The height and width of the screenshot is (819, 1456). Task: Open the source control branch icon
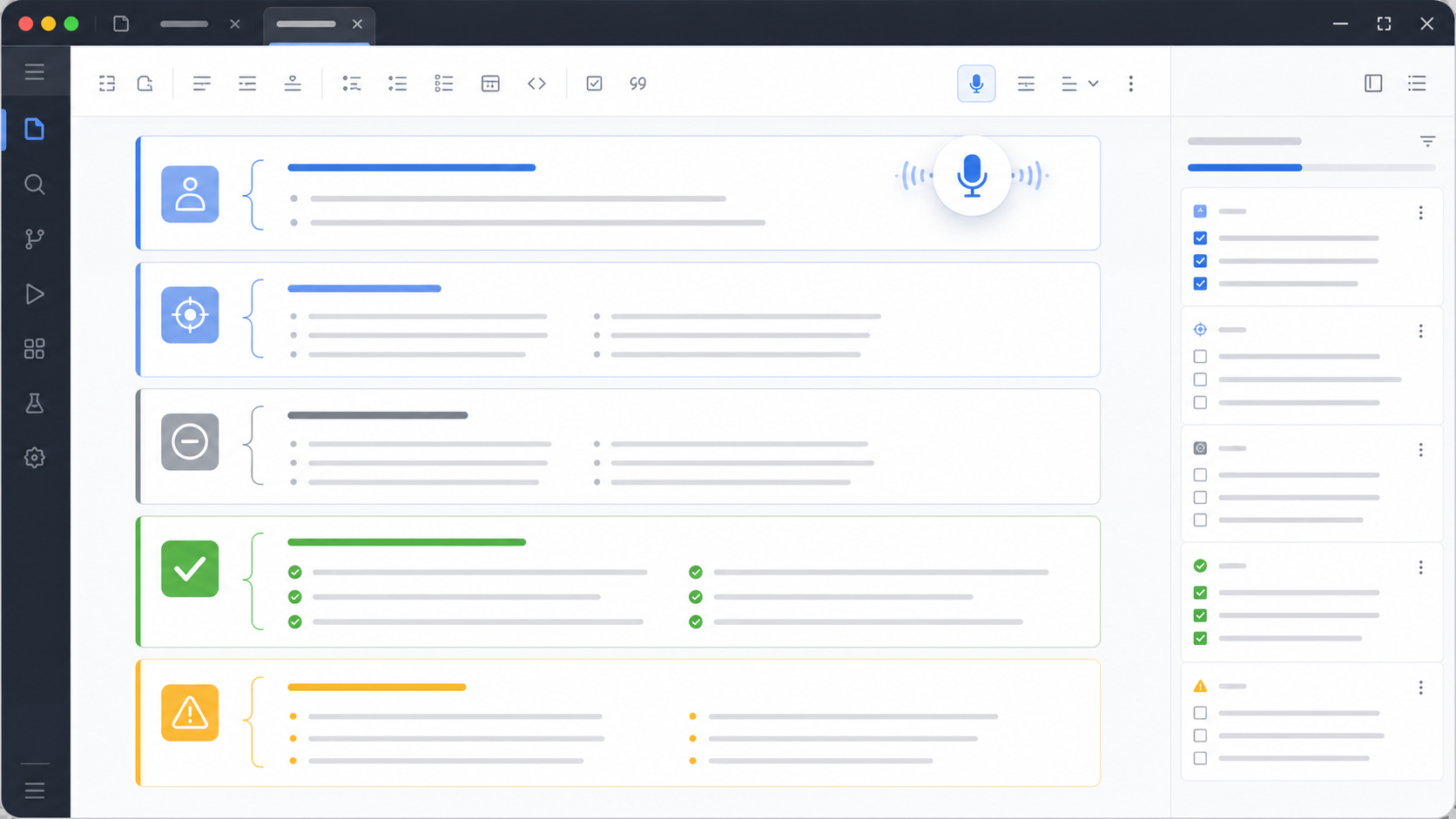coord(35,238)
